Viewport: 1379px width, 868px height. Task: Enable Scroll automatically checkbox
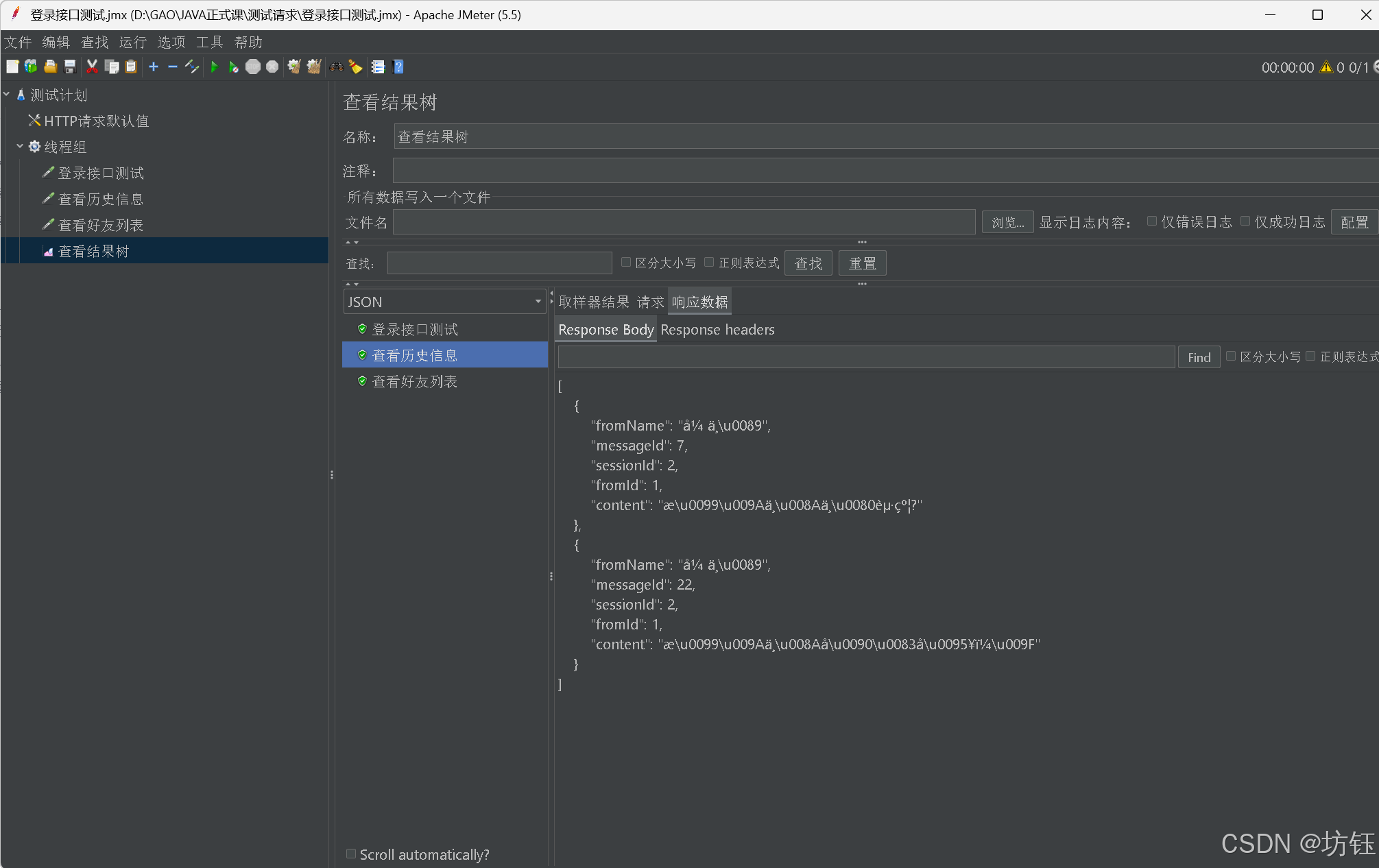click(x=351, y=854)
